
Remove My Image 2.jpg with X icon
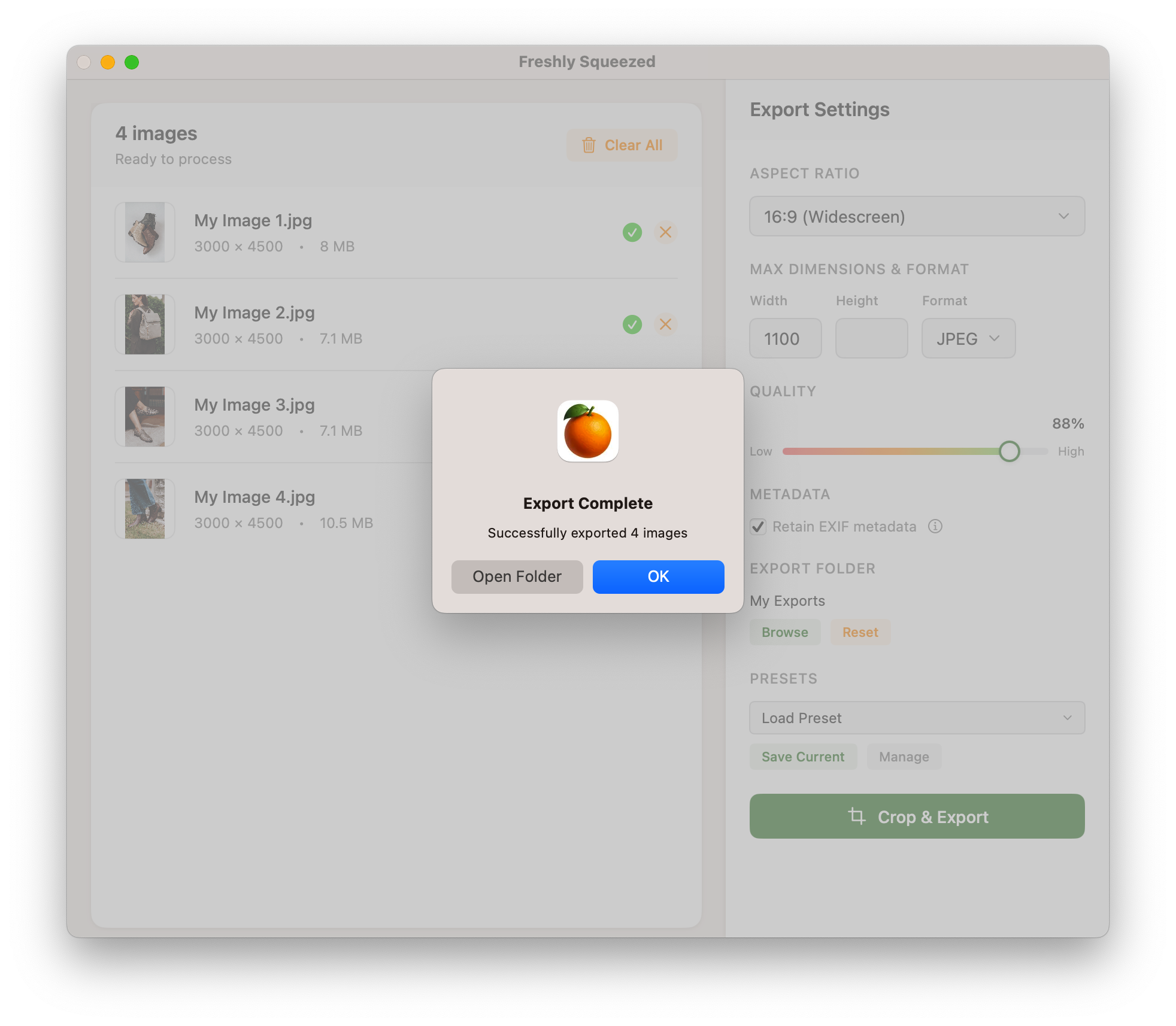665,324
